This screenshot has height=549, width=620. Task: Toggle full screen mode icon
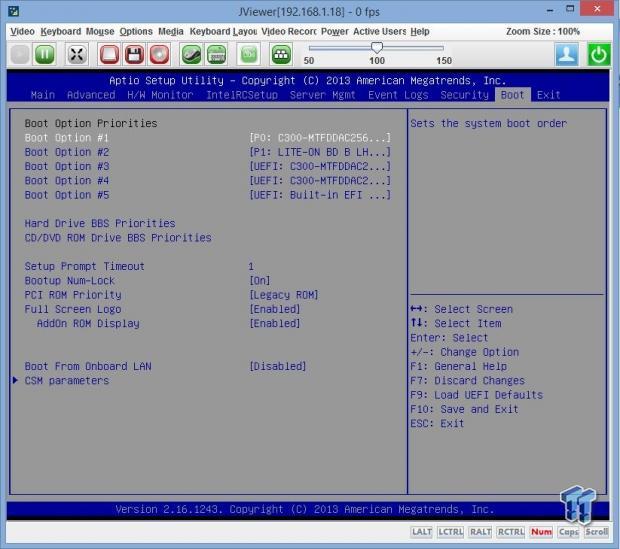pyautogui.click(x=76, y=54)
